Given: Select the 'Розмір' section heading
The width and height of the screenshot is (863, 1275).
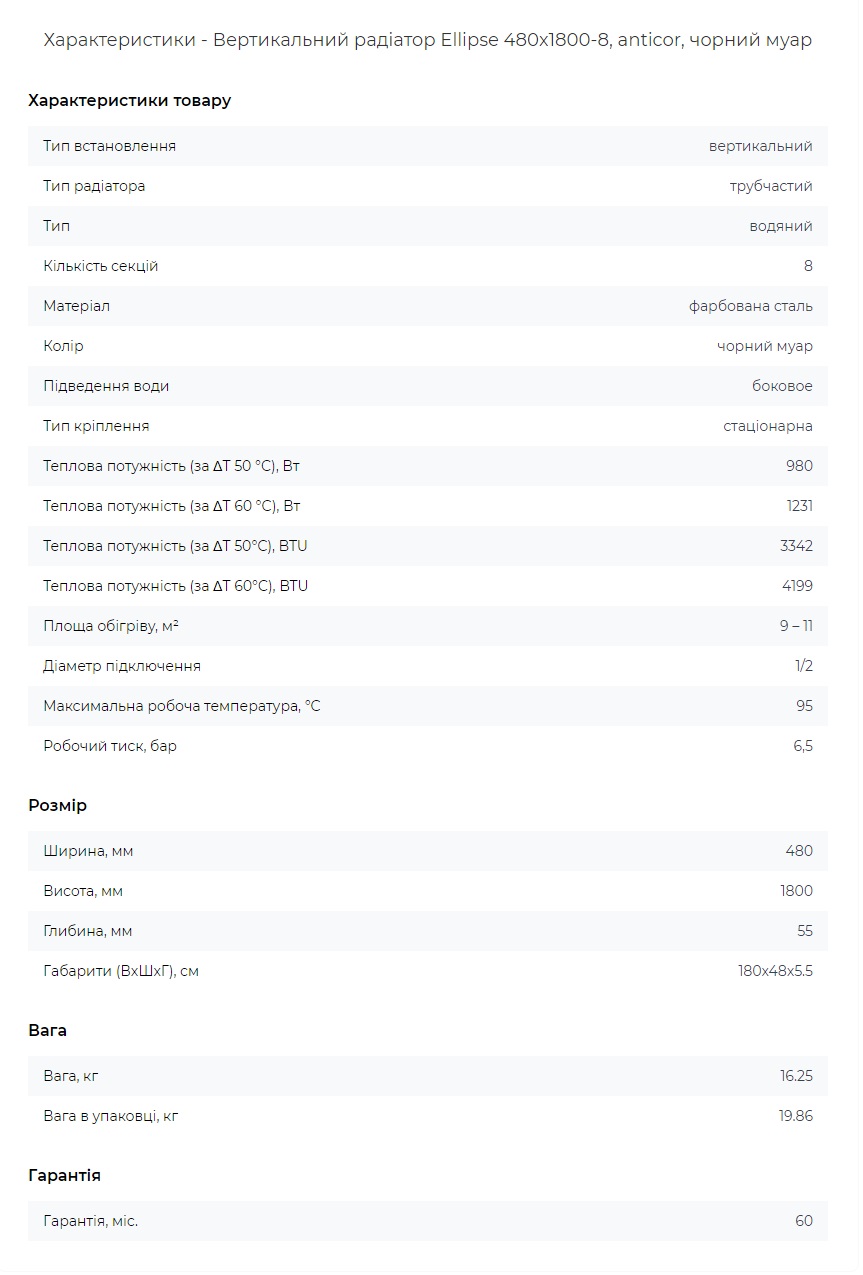Looking at the screenshot, I should tap(57, 805).
